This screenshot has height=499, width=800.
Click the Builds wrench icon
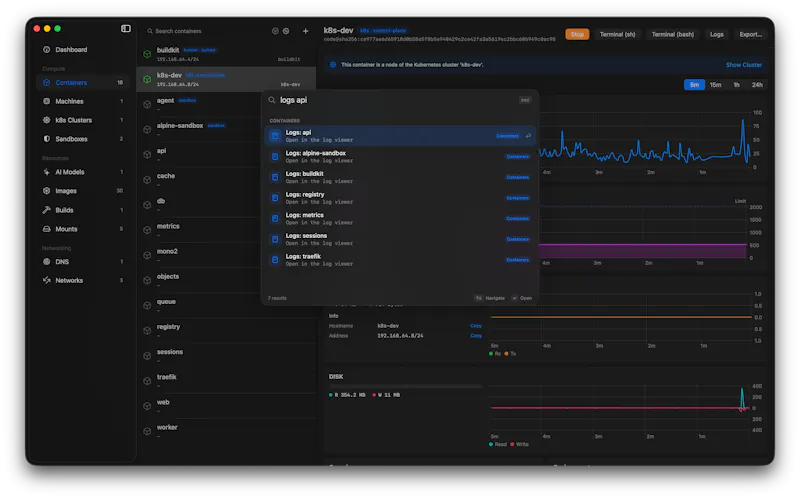click(46, 210)
